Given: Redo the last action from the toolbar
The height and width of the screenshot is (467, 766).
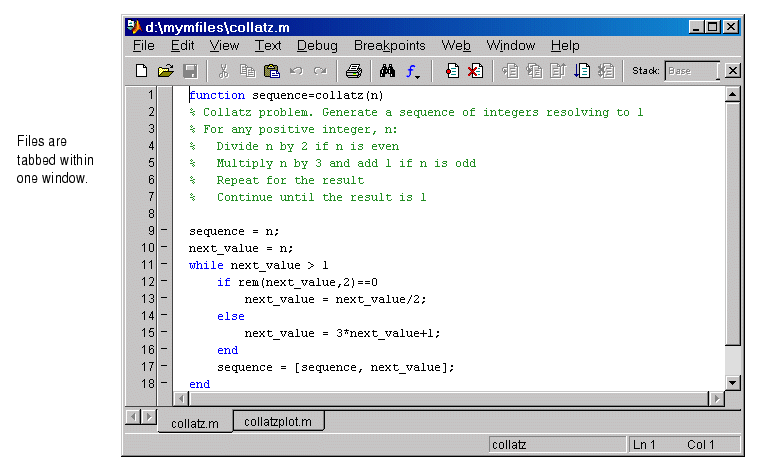Looking at the screenshot, I should [320, 71].
